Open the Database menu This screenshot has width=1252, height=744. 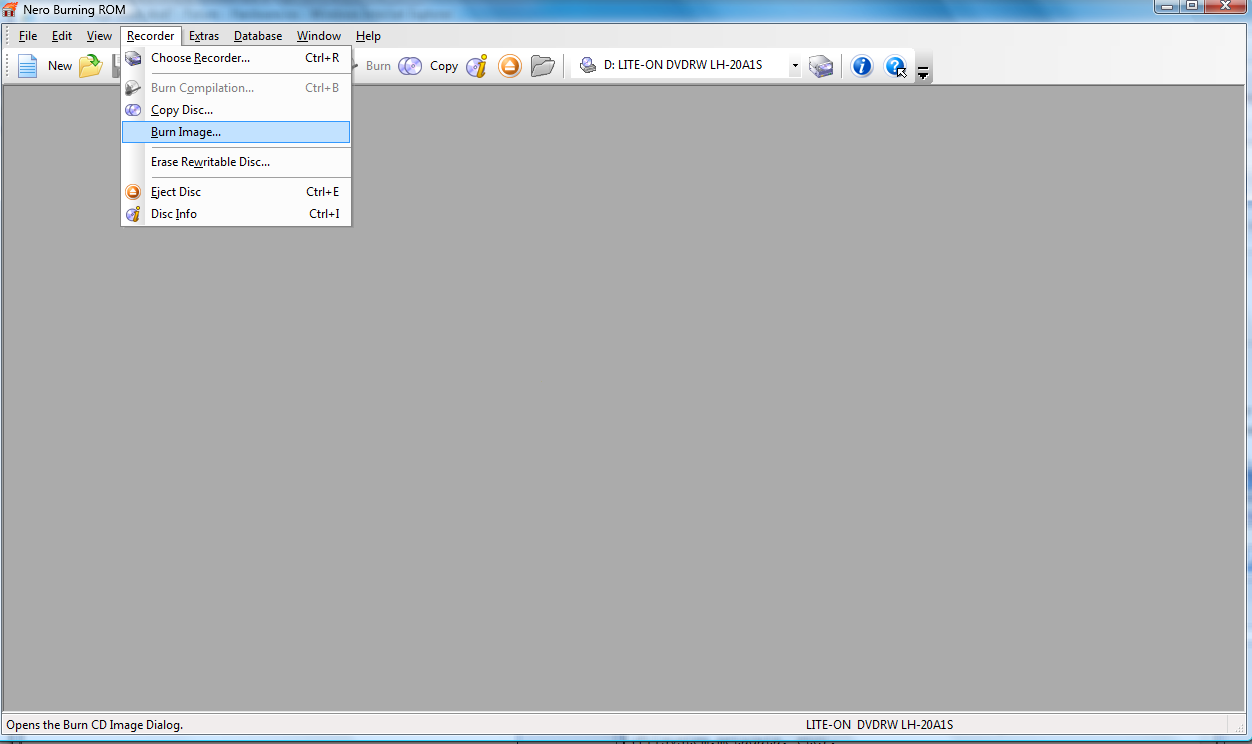pos(258,36)
